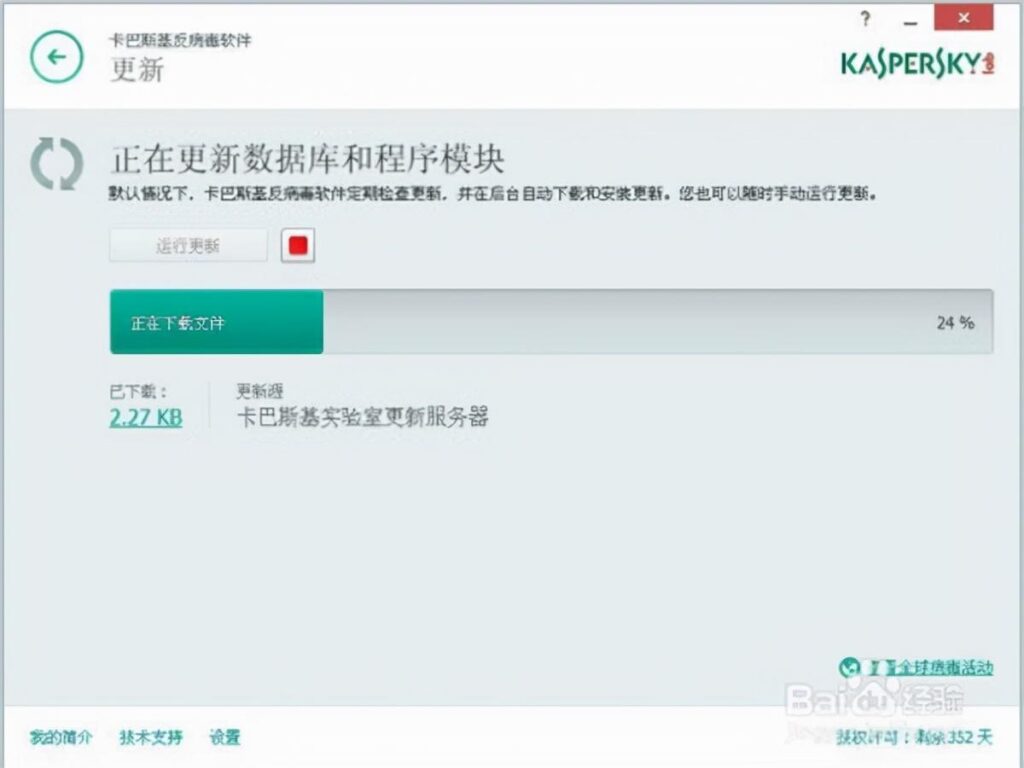Click the back arrow to return to main screen
Viewport: 1024px width, 768px height.
tap(56, 58)
